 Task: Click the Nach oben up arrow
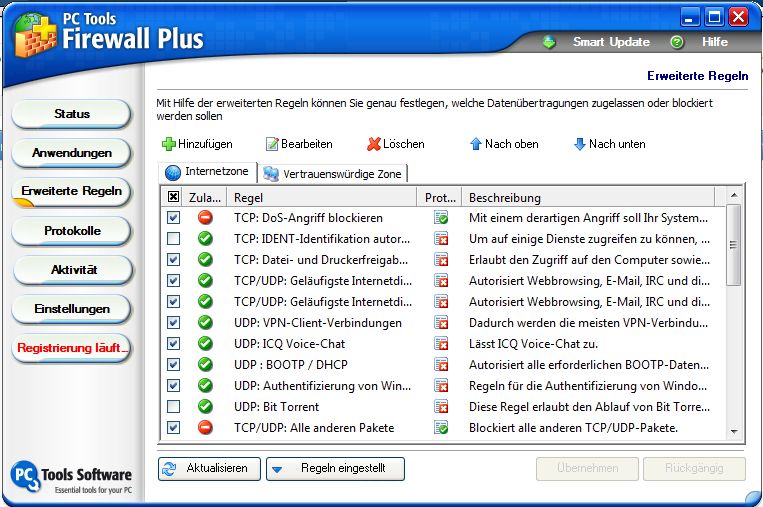(x=476, y=144)
